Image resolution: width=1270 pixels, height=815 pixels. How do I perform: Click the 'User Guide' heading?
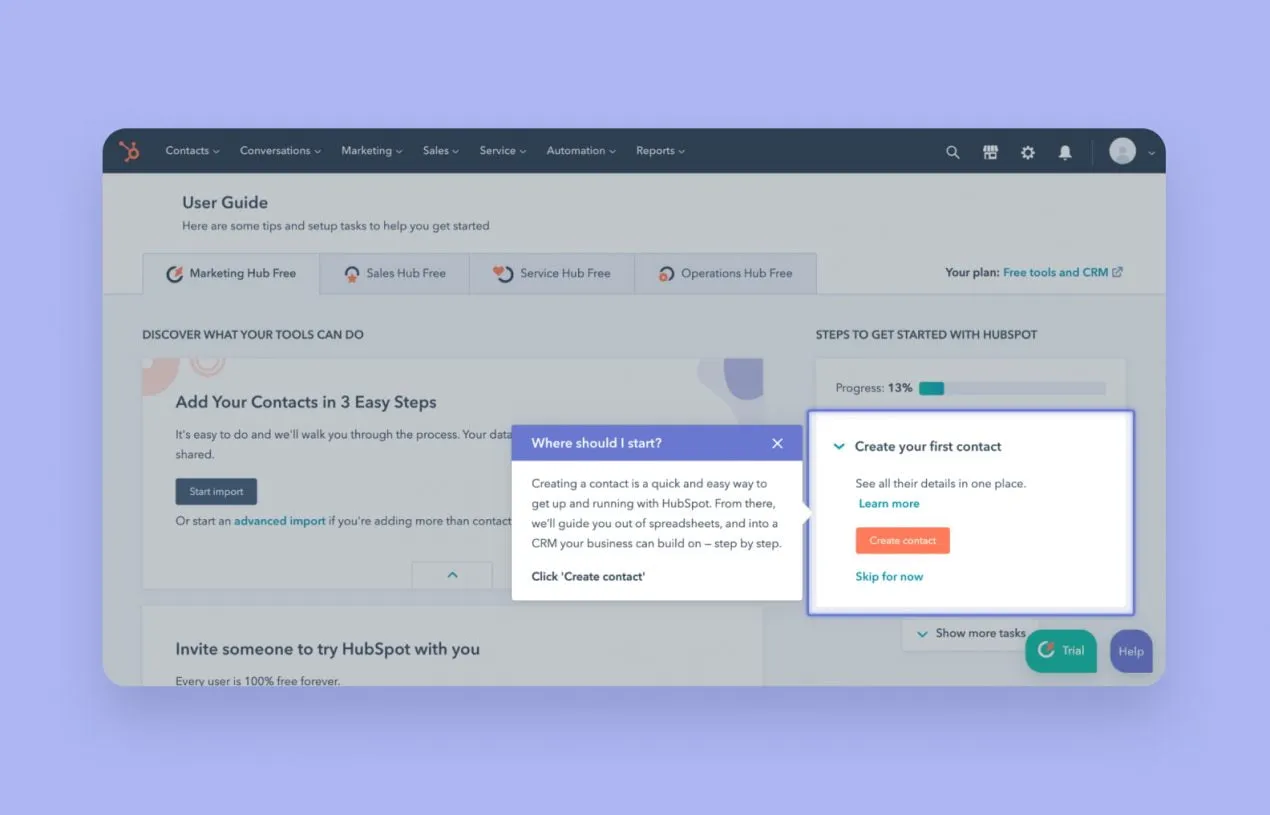point(225,202)
